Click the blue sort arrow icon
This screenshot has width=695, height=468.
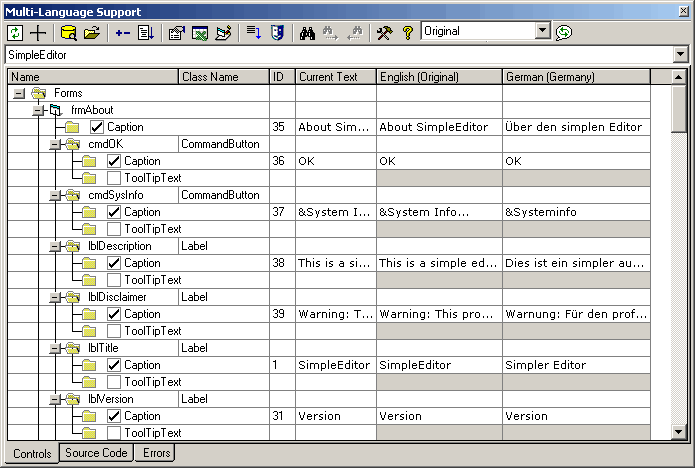[x=253, y=32]
